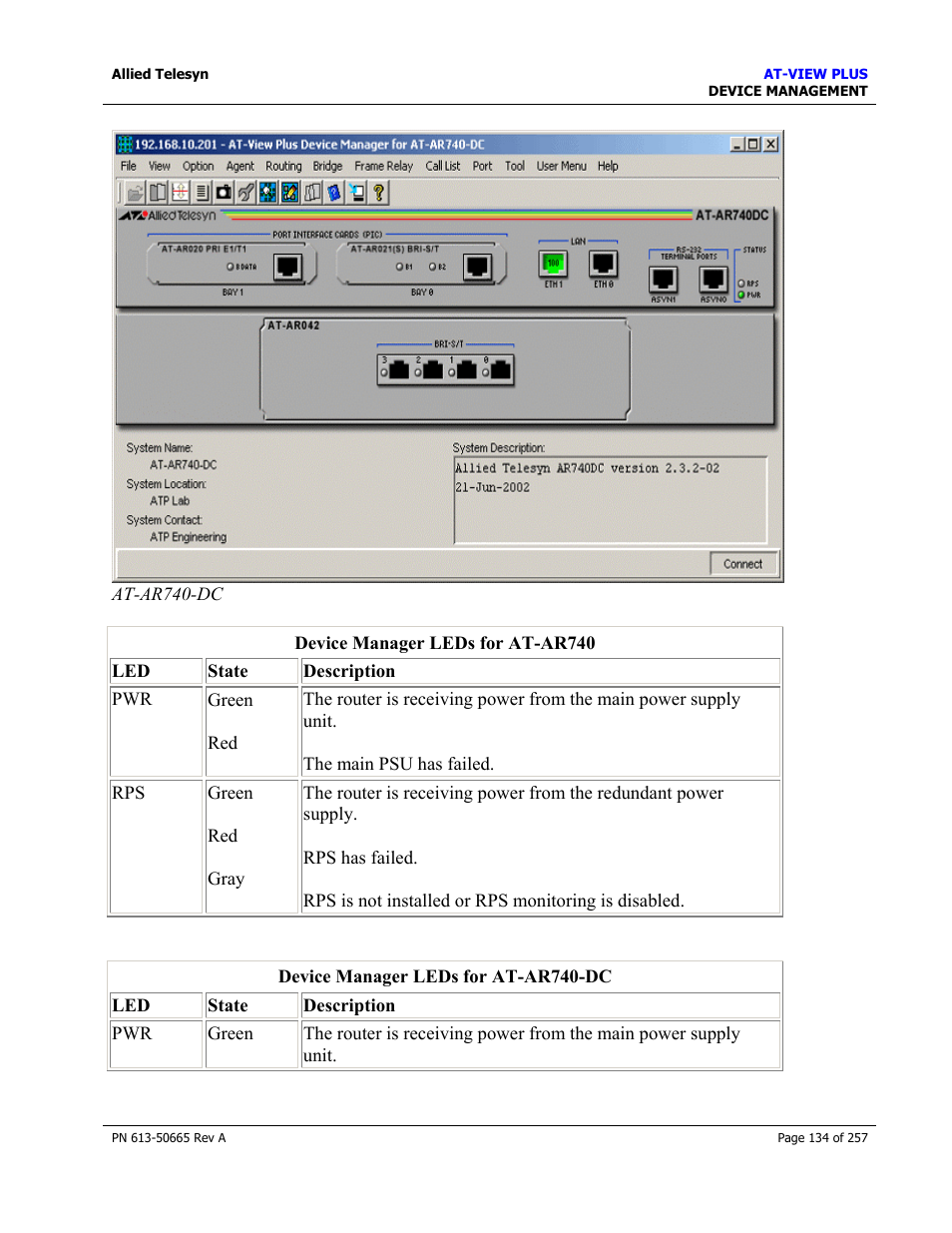Click the Allied Telesyn logo on chassis

coord(168,215)
